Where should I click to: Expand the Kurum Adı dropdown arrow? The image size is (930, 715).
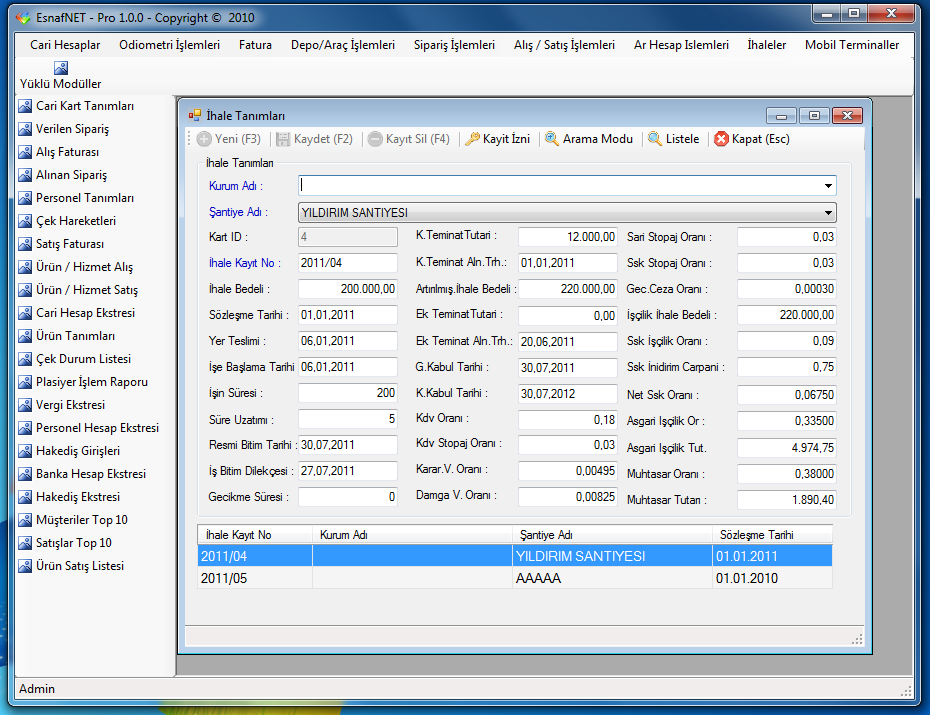point(828,186)
